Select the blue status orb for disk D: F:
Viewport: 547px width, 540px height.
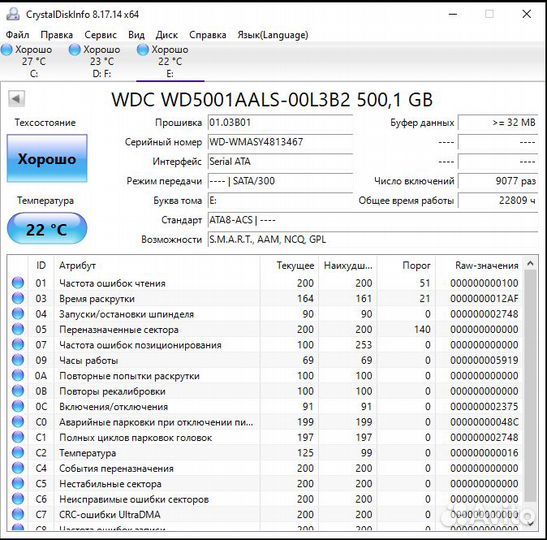point(75,50)
